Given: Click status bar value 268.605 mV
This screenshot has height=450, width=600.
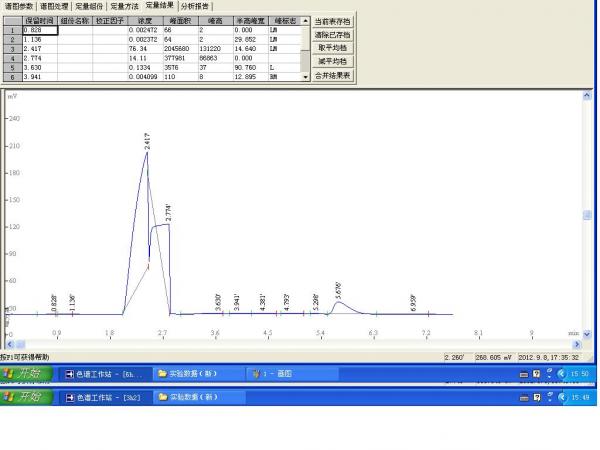Looking at the screenshot, I should pos(493,357).
